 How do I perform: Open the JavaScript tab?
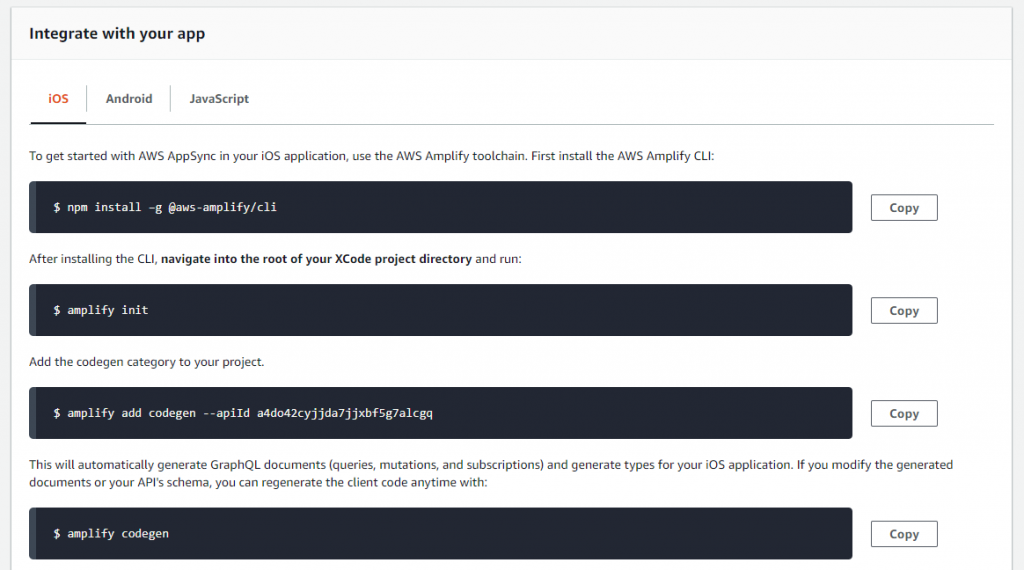[x=219, y=99]
